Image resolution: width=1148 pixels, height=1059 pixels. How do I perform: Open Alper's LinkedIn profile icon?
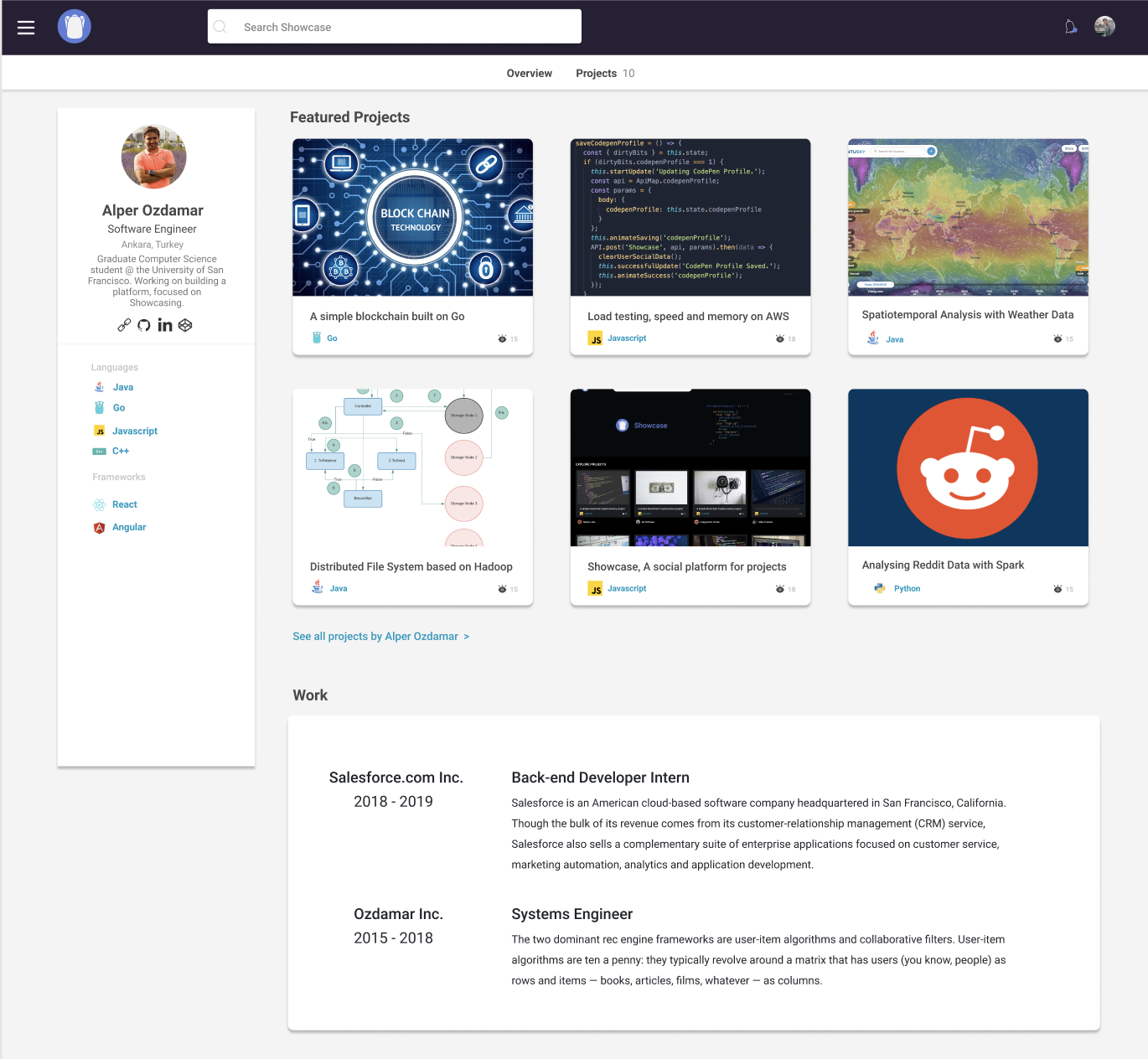[x=165, y=325]
